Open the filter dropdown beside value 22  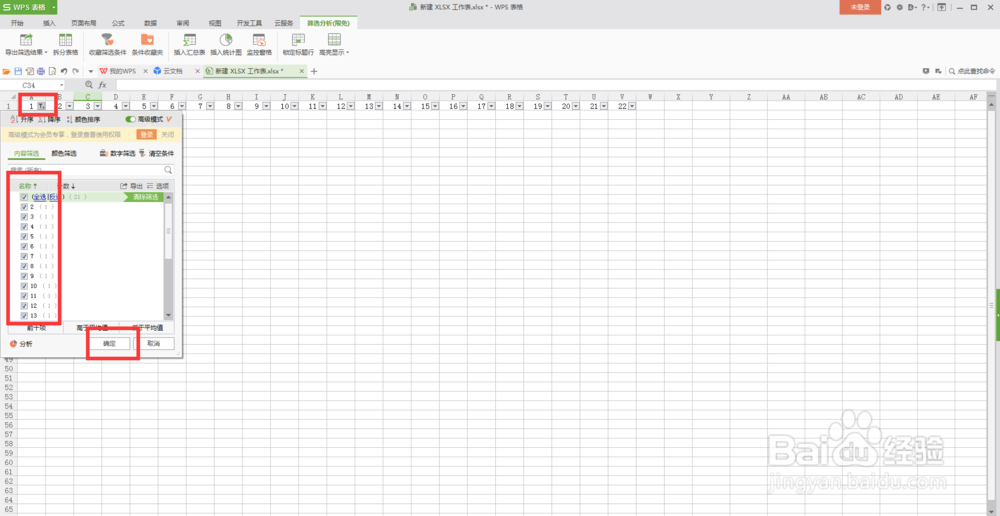coord(631,107)
